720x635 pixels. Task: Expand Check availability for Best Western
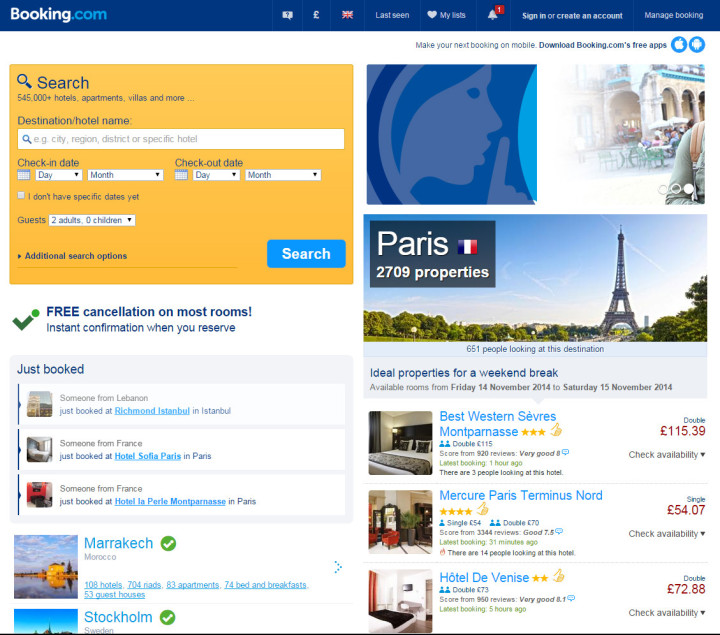coord(666,455)
